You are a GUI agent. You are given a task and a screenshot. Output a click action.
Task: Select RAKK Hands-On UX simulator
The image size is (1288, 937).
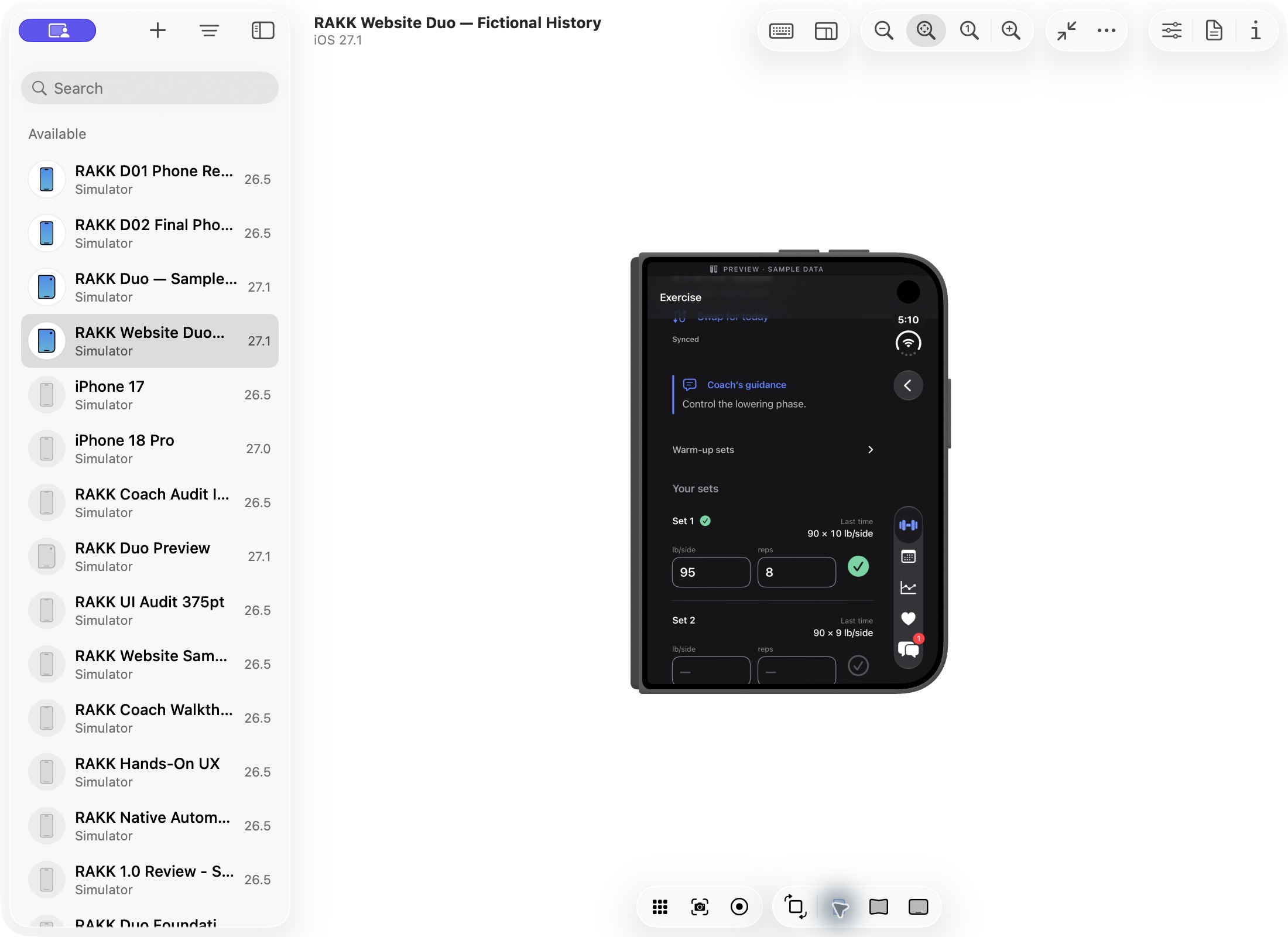(x=150, y=772)
